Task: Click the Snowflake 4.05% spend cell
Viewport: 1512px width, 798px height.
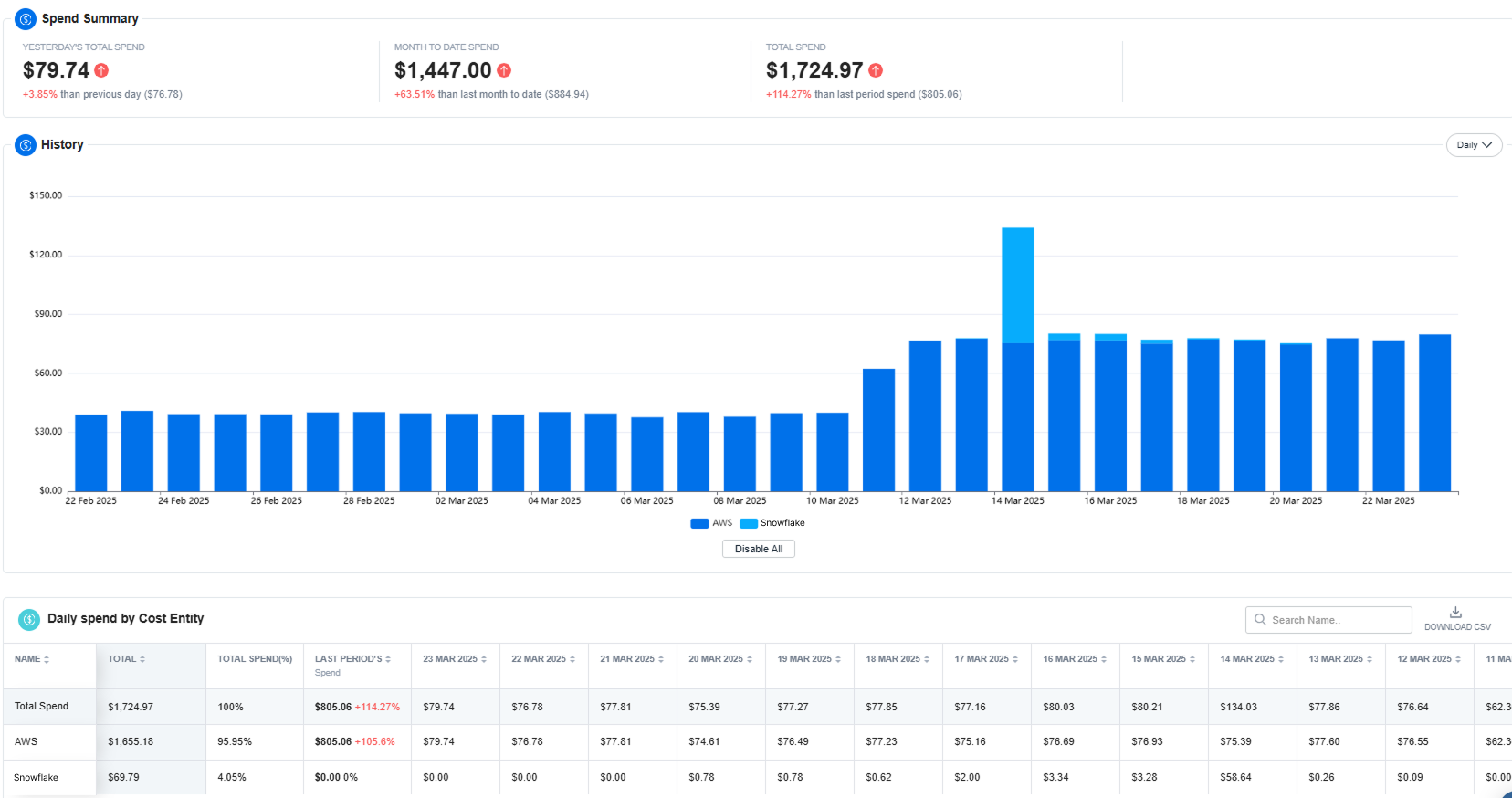Action: coord(232,778)
